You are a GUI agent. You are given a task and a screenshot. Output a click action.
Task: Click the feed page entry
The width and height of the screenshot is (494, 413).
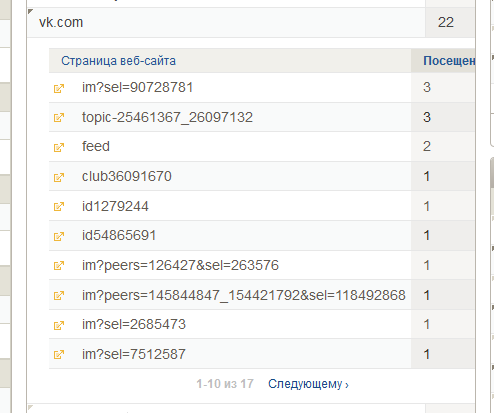coord(96,147)
